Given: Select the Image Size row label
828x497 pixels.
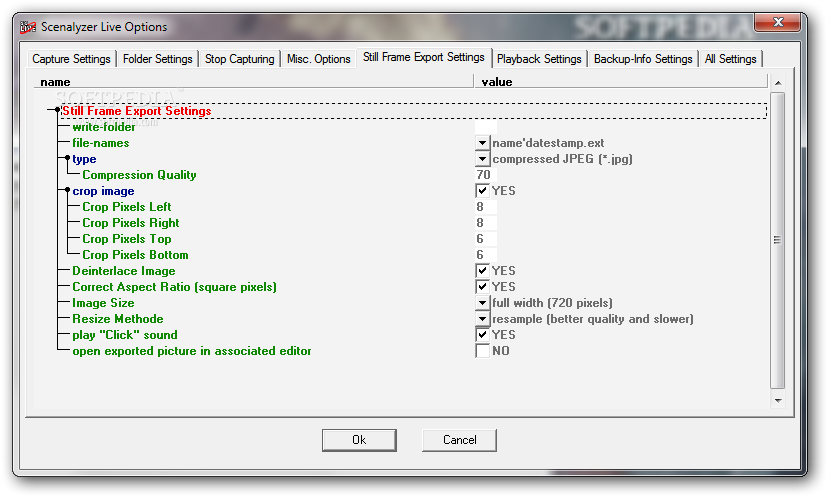Looking at the screenshot, I should click(104, 303).
